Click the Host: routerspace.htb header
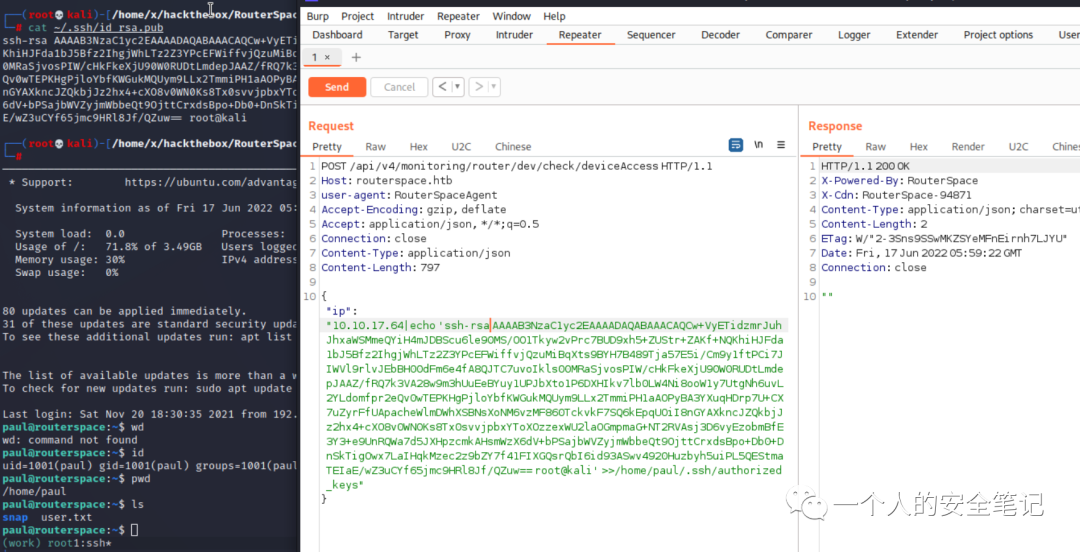This screenshot has height=552, width=1080. tap(386, 181)
